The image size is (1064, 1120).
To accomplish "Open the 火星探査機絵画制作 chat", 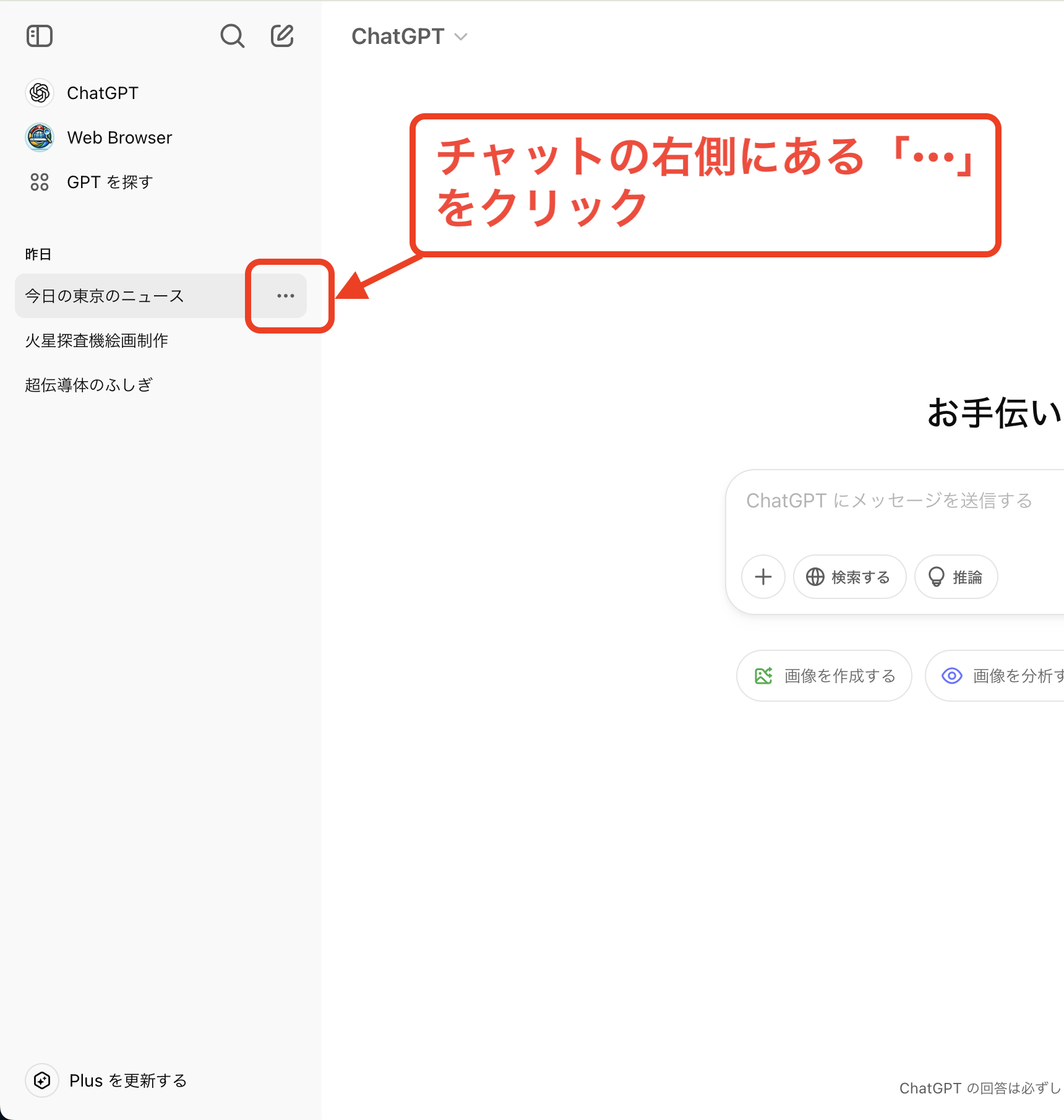I will (96, 340).
